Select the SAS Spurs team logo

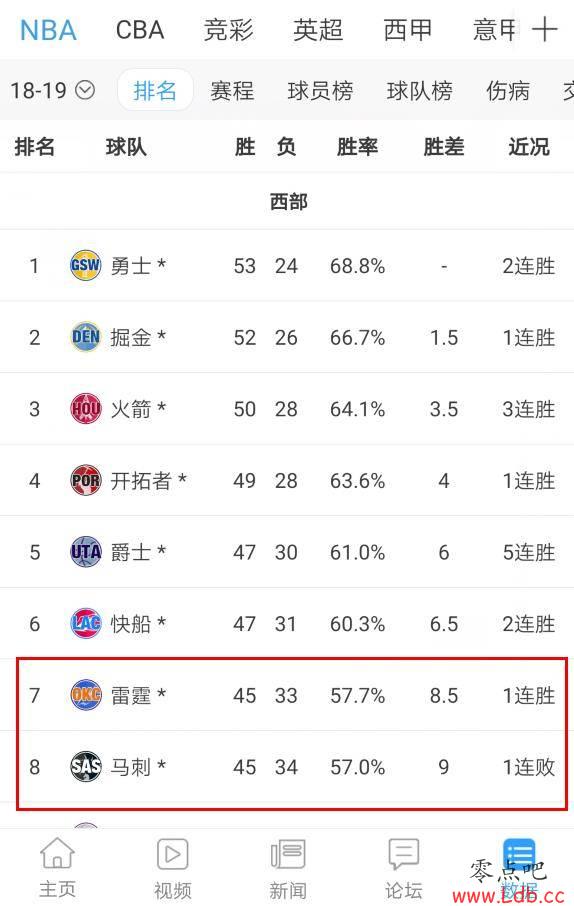tap(86, 767)
